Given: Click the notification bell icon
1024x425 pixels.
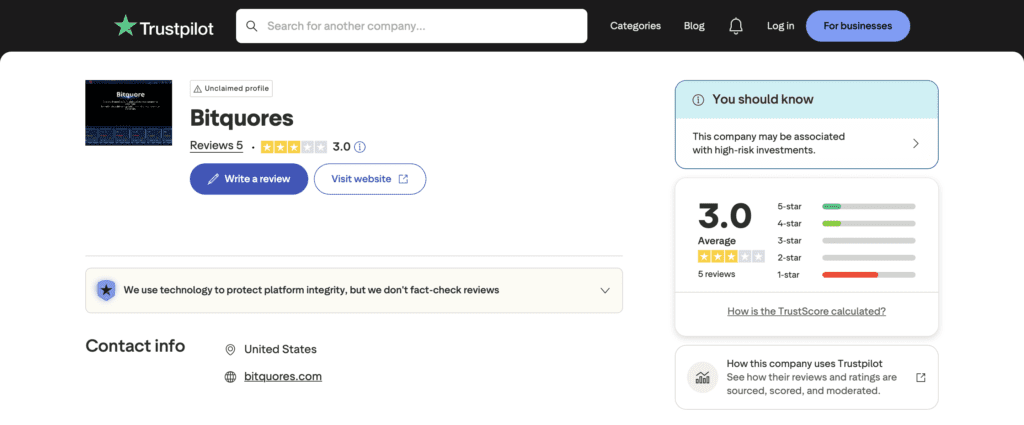Looking at the screenshot, I should 736,26.
